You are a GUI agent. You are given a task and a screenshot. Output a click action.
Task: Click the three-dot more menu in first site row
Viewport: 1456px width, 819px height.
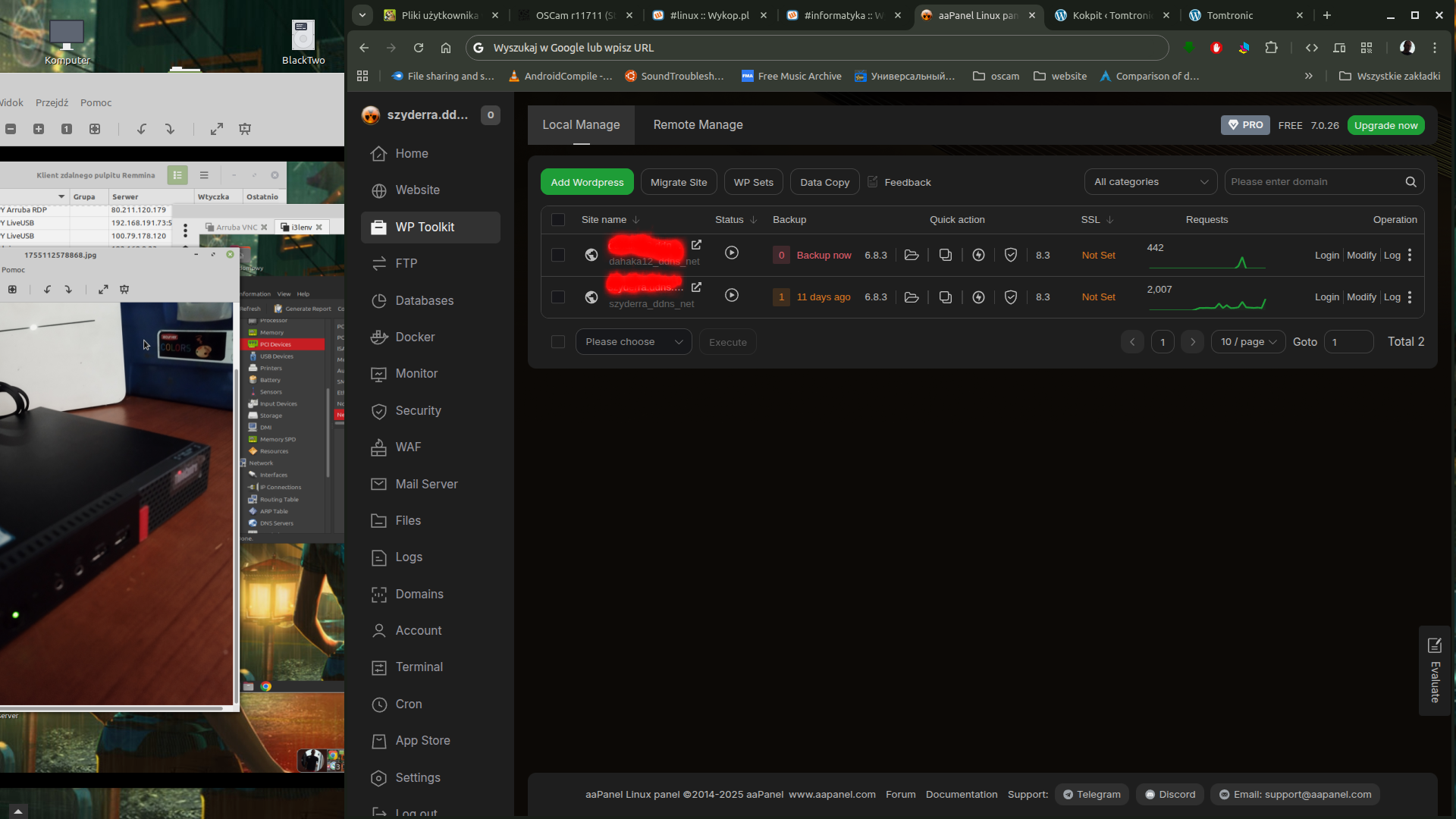[x=1410, y=255]
